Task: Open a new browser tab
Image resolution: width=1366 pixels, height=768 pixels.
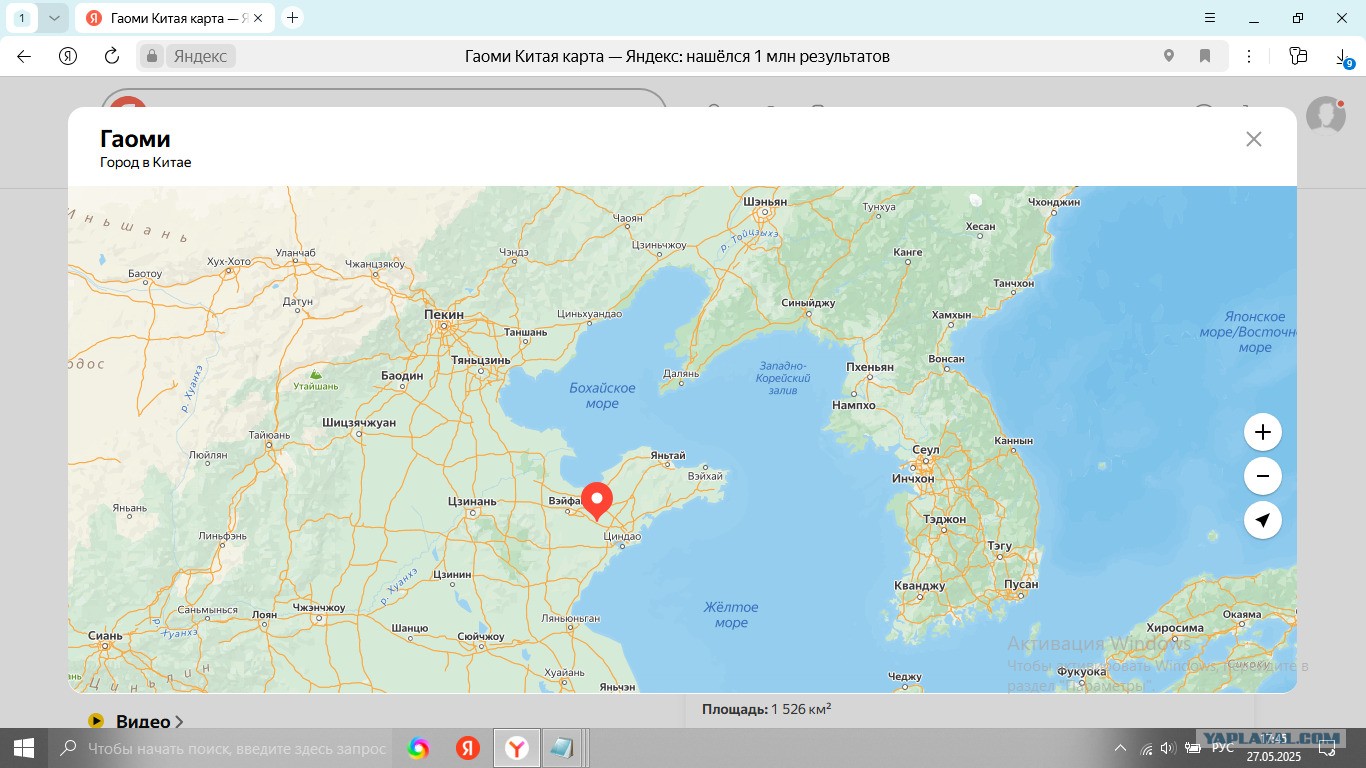Action: coord(292,17)
